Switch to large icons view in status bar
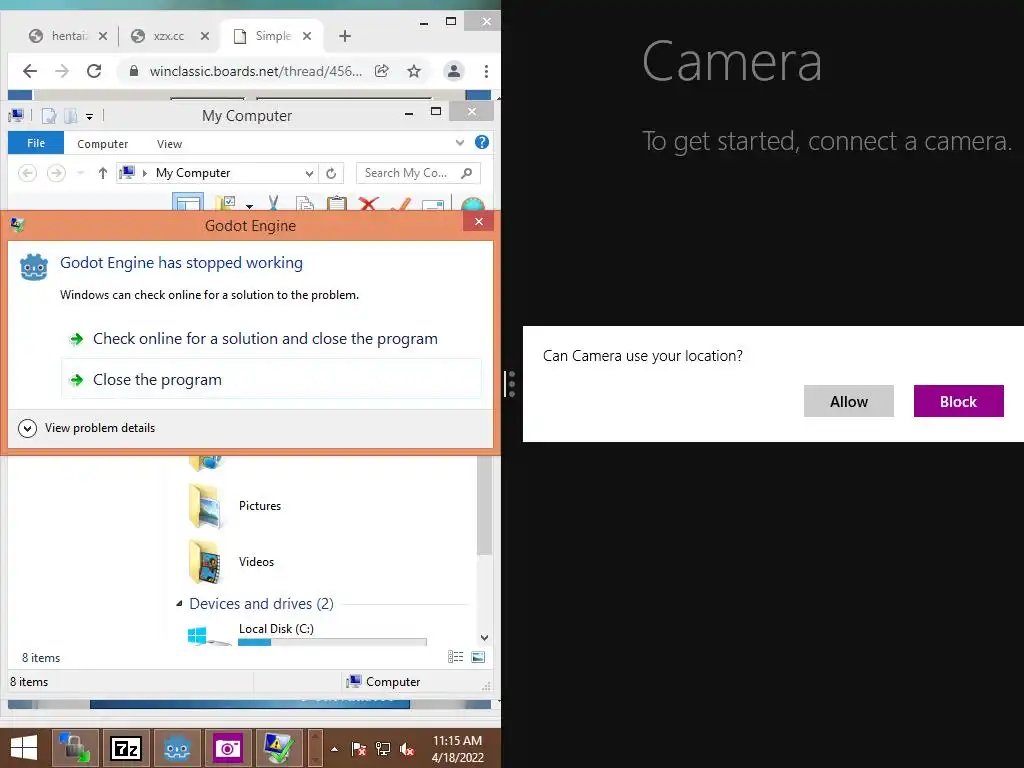Screen dimensions: 1024x768 [478, 657]
